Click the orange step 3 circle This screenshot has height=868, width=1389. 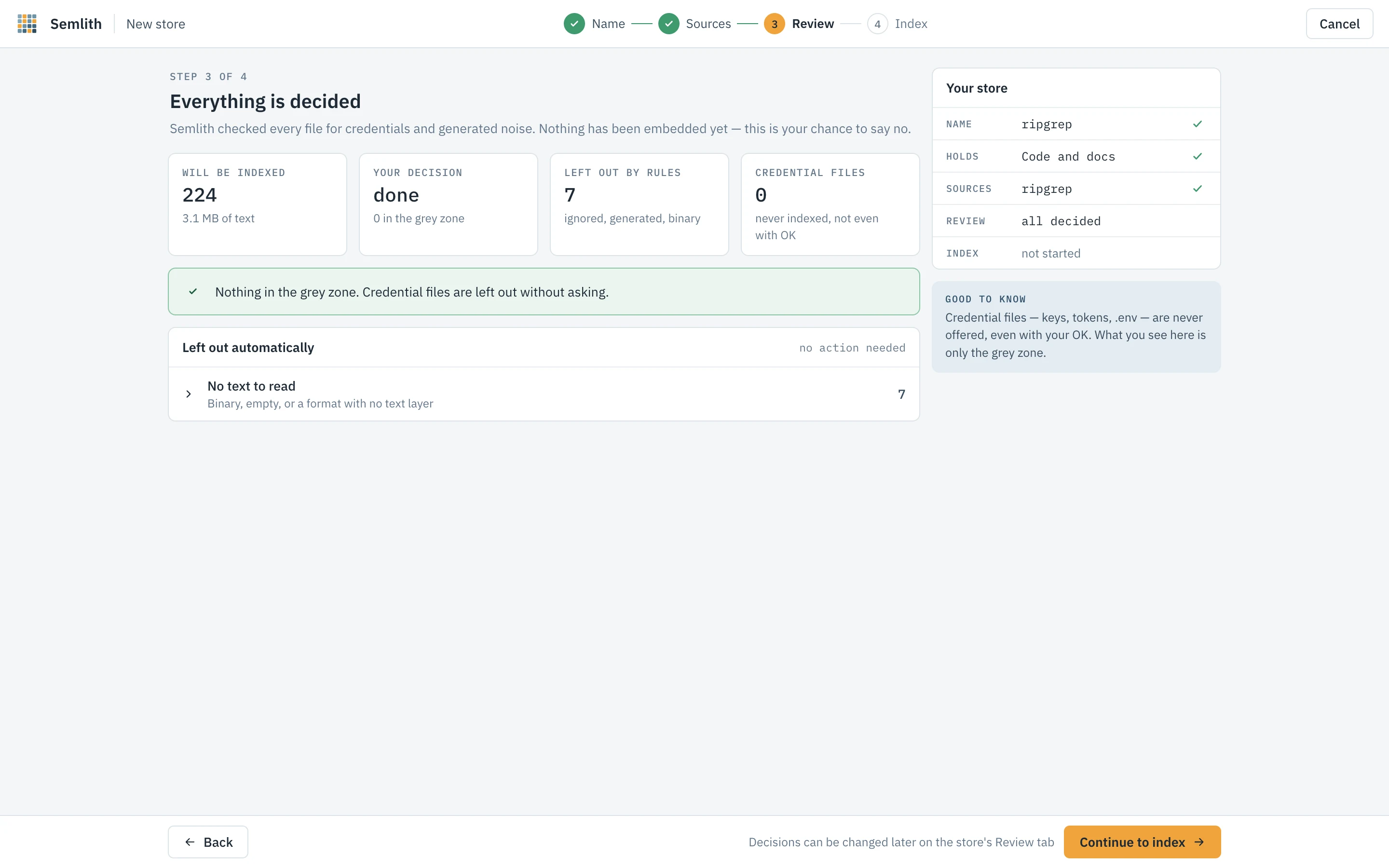pyautogui.click(x=774, y=24)
